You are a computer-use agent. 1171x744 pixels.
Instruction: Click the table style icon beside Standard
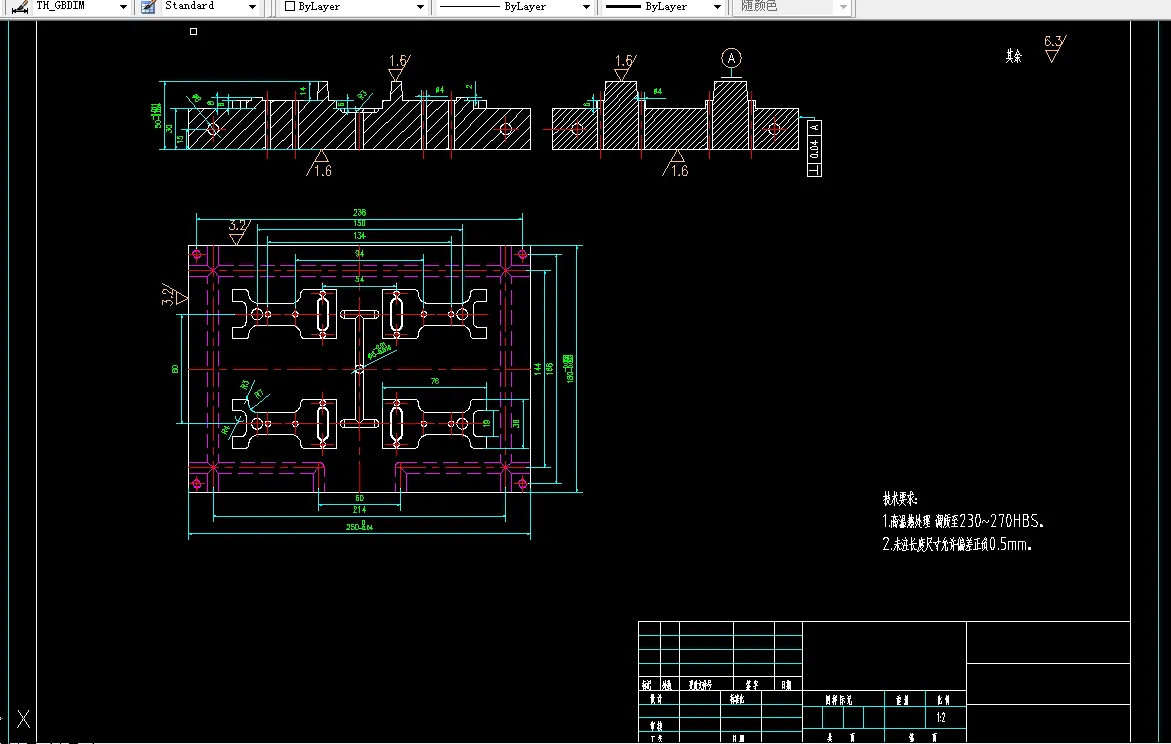[x=149, y=7]
